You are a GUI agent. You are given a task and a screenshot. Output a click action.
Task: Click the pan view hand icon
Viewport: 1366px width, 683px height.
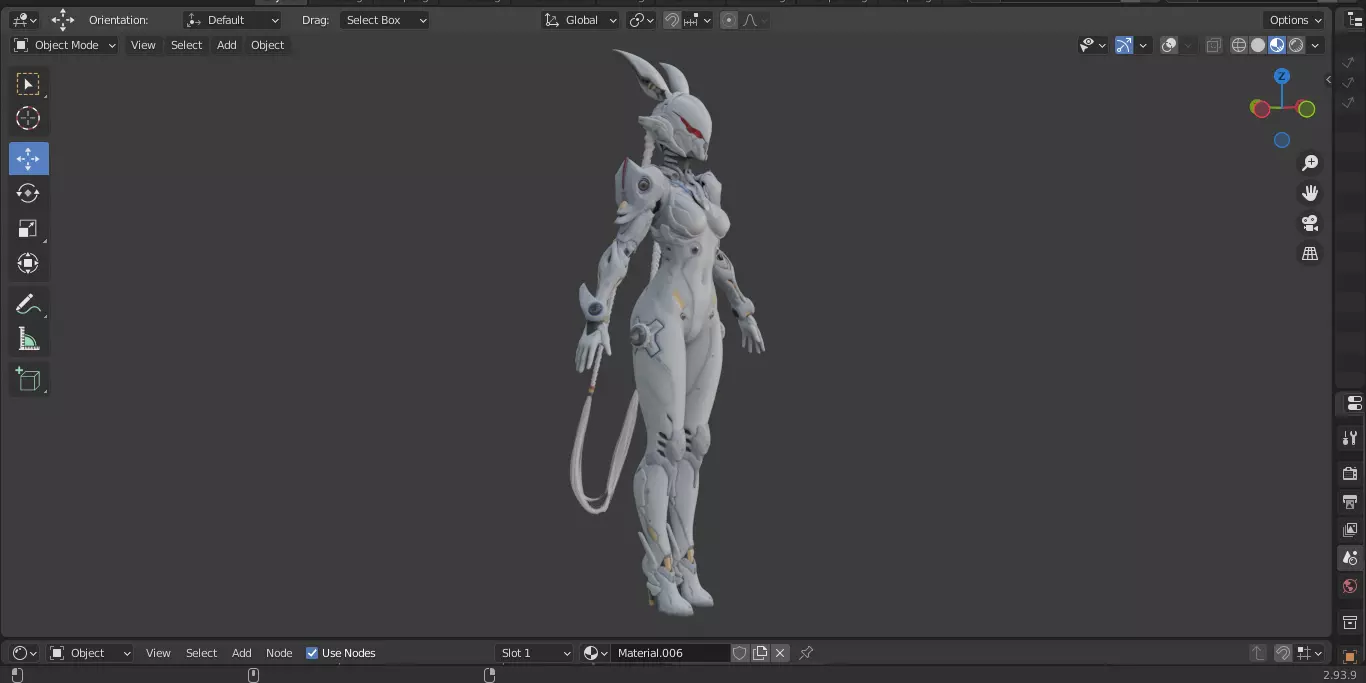1309,193
